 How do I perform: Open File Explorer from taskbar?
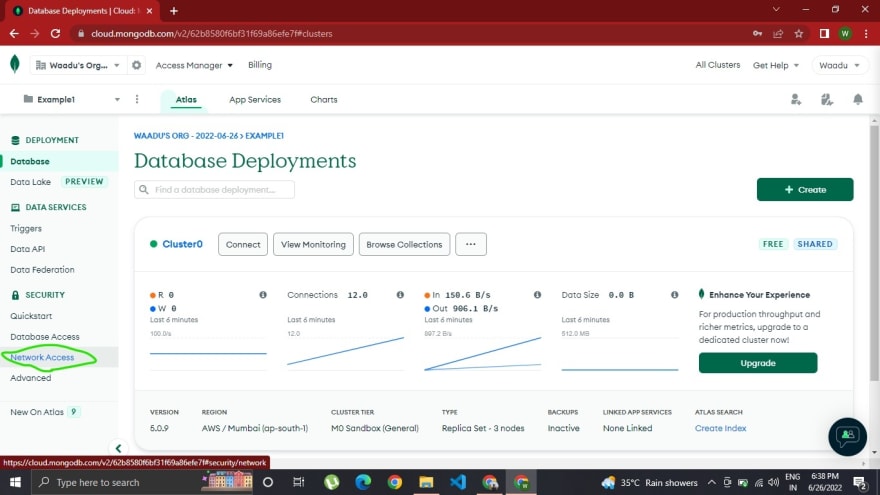coord(426,482)
